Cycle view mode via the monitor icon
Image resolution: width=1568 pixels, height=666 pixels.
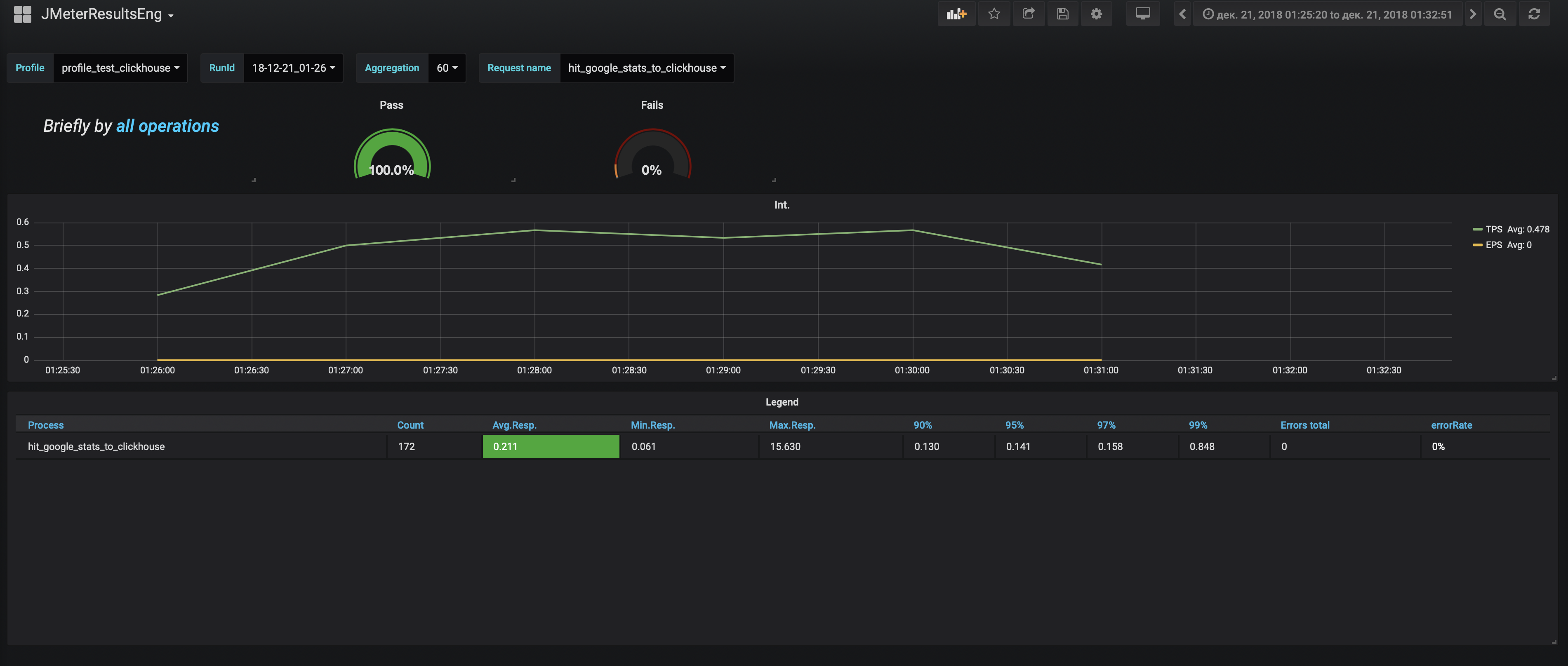click(1142, 14)
